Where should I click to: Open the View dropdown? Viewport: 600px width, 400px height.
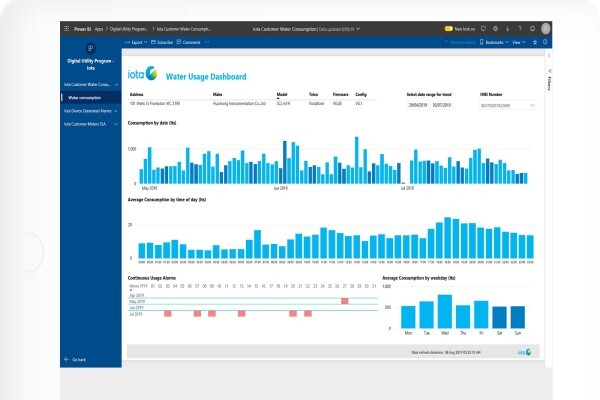[x=518, y=42]
